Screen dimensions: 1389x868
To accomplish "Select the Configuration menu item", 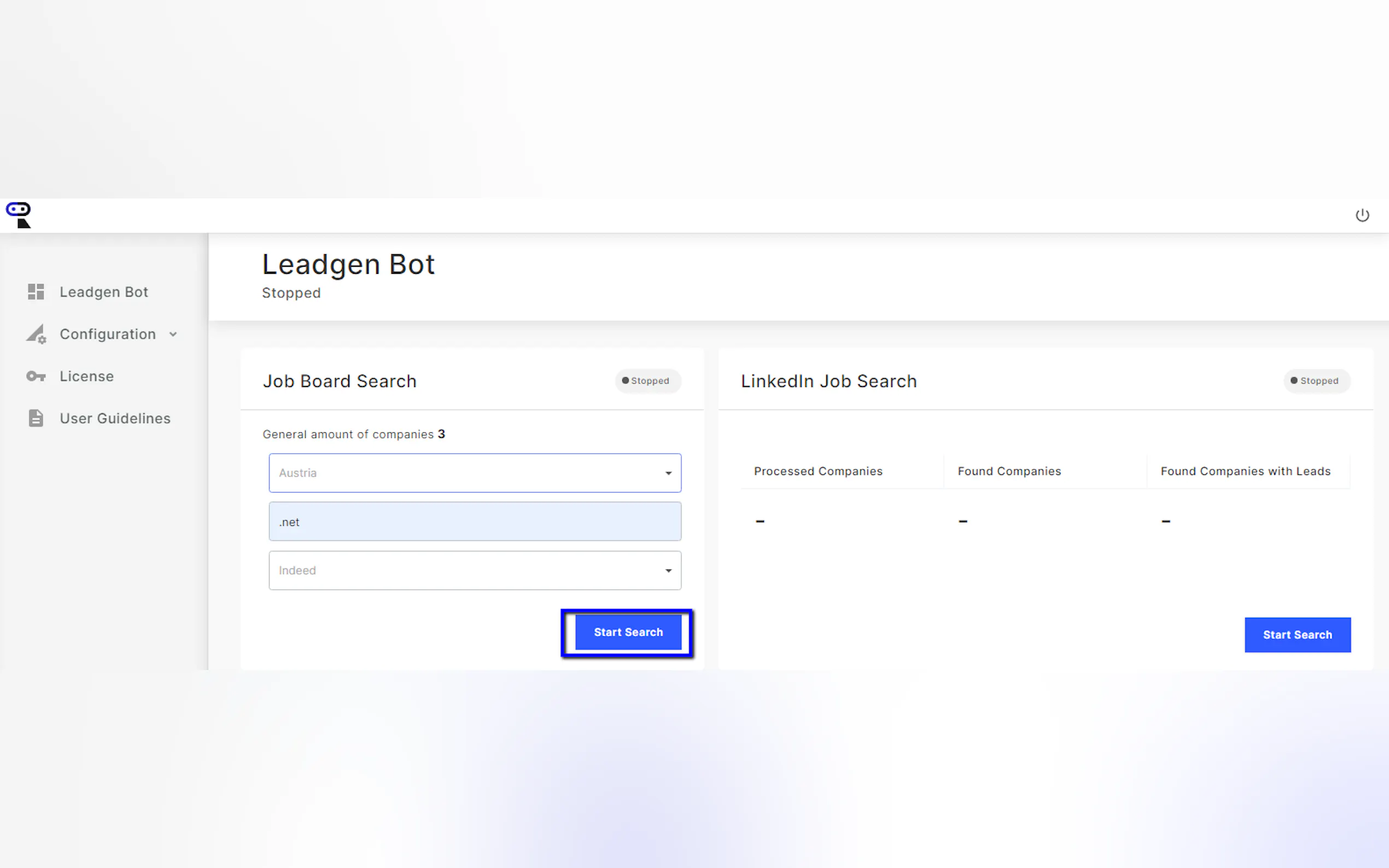I will (107, 334).
